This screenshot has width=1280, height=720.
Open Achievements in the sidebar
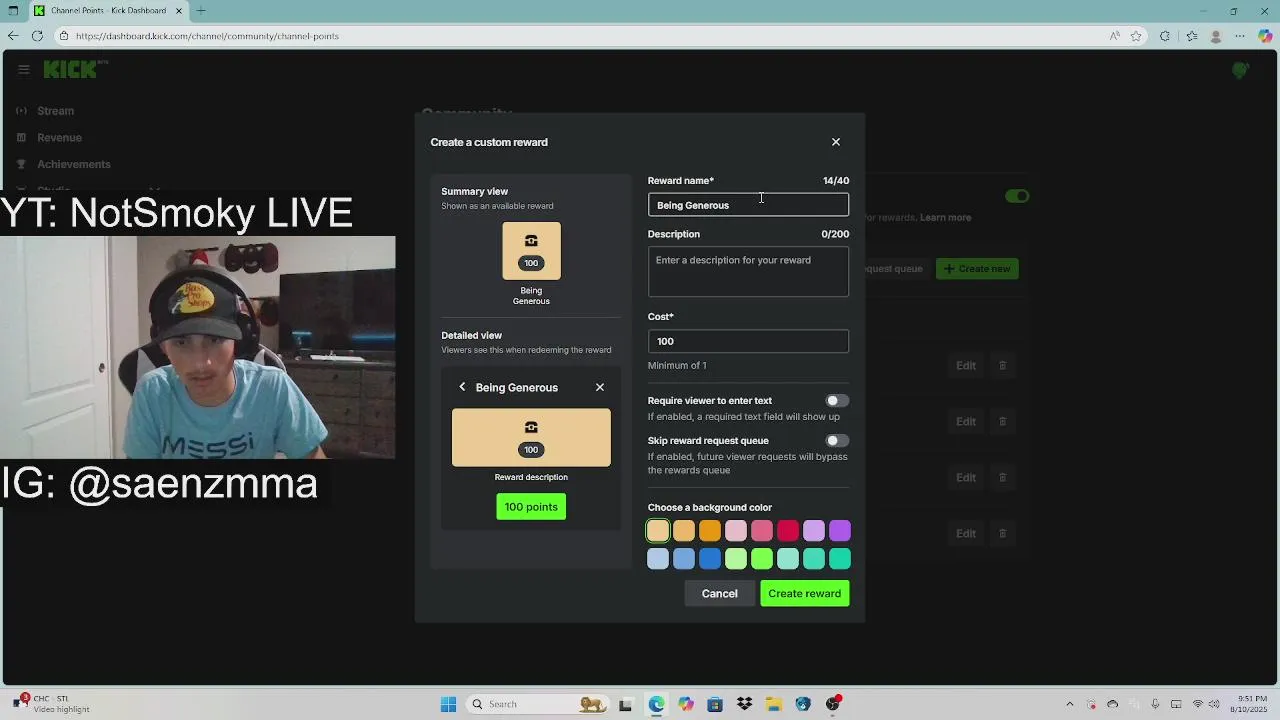click(x=74, y=164)
